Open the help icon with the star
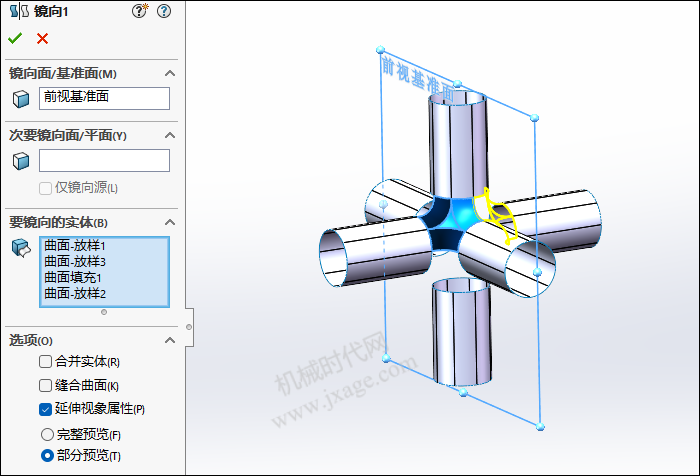Viewport: 700px width, 476px height. (x=140, y=11)
